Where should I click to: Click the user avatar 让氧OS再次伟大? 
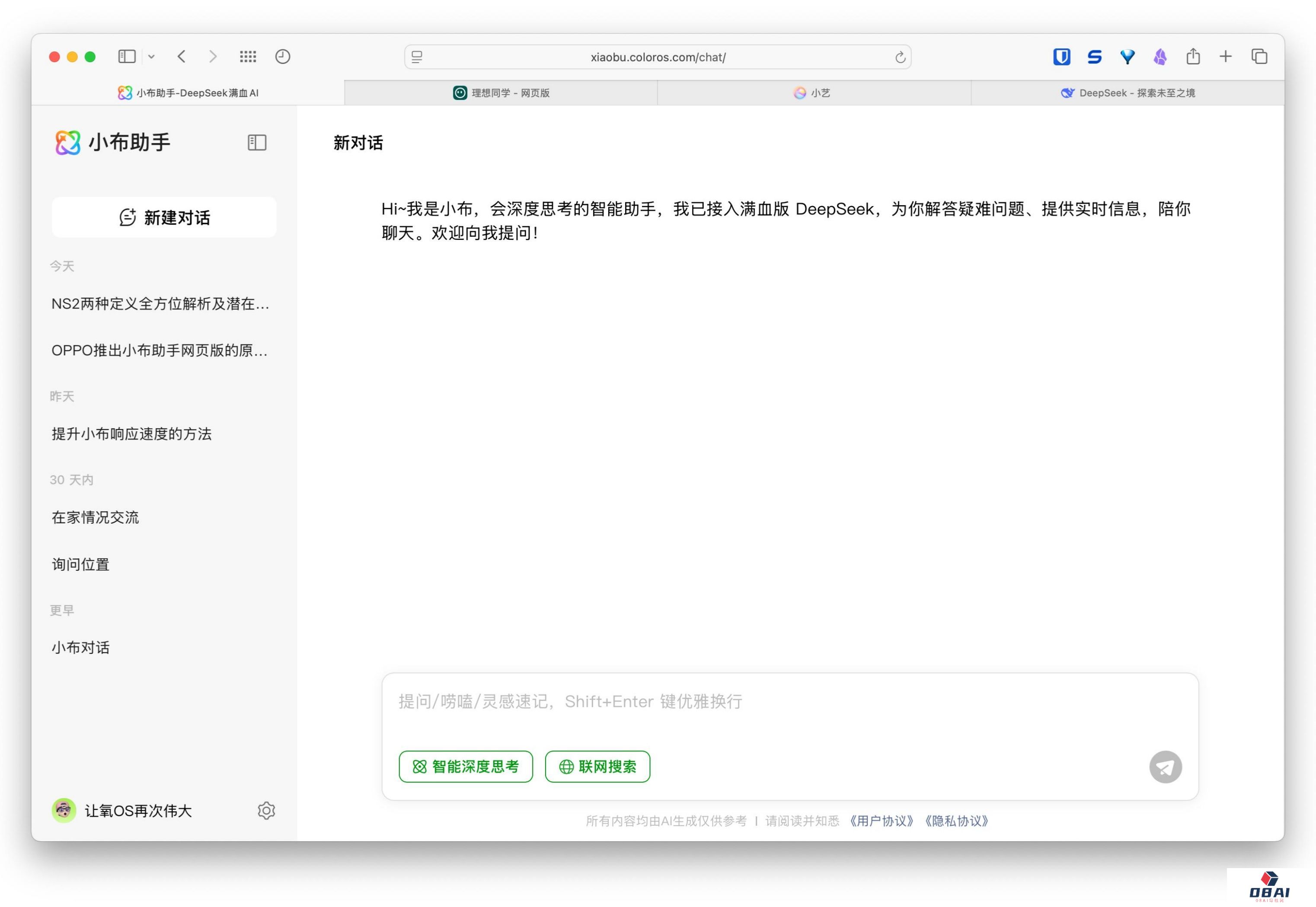pyautogui.click(x=64, y=811)
